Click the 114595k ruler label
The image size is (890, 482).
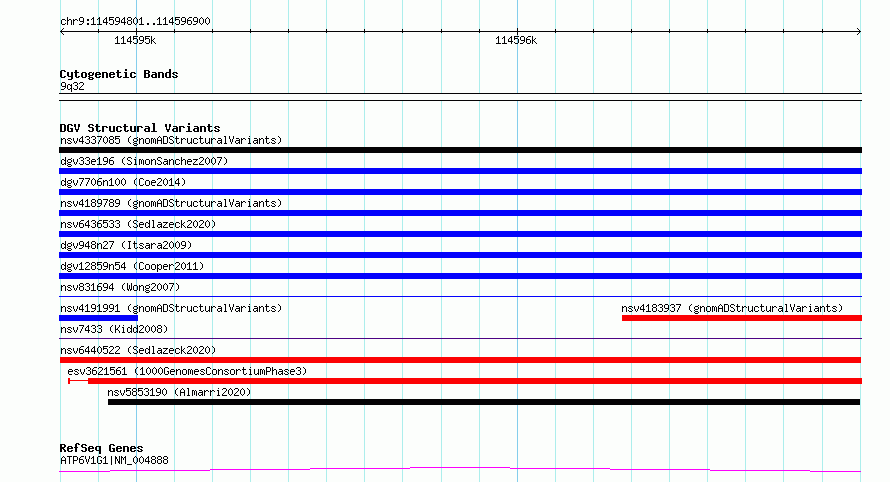[135, 40]
